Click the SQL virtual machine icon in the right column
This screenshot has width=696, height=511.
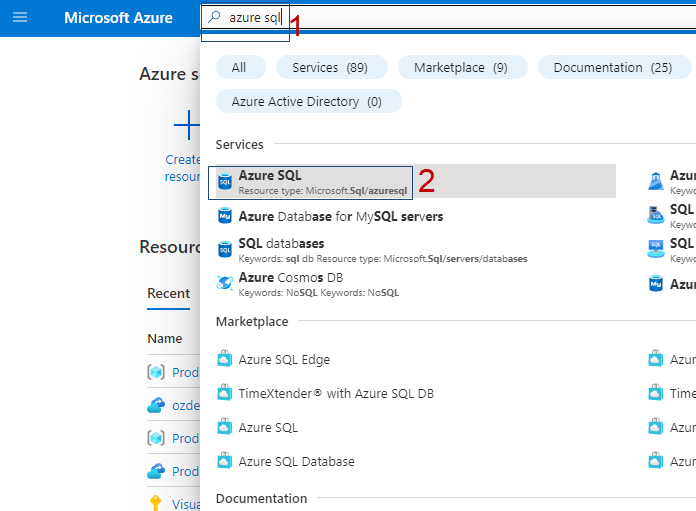pyautogui.click(x=656, y=215)
